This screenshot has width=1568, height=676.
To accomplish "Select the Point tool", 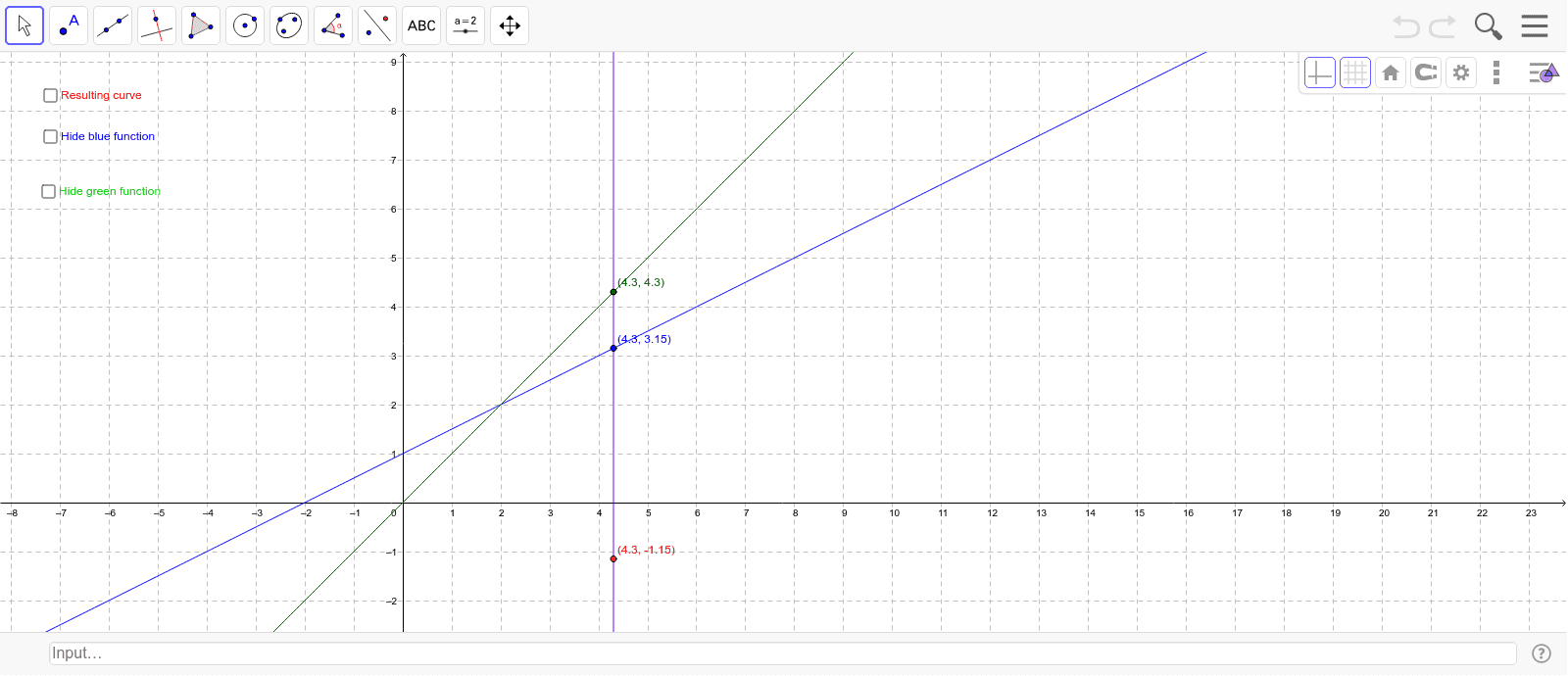I will pos(69,25).
